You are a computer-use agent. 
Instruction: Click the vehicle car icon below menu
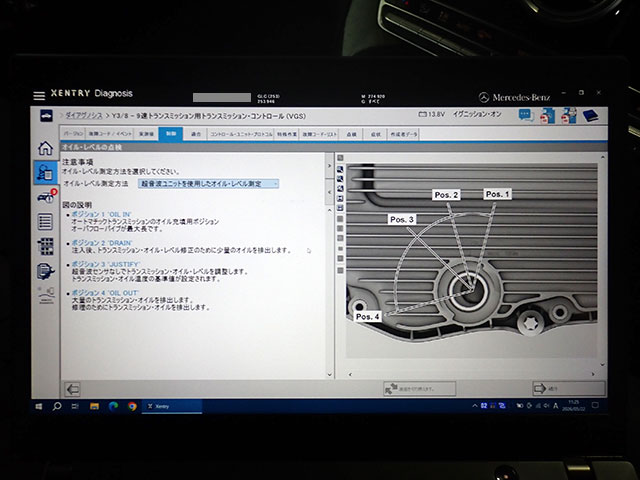[46, 116]
